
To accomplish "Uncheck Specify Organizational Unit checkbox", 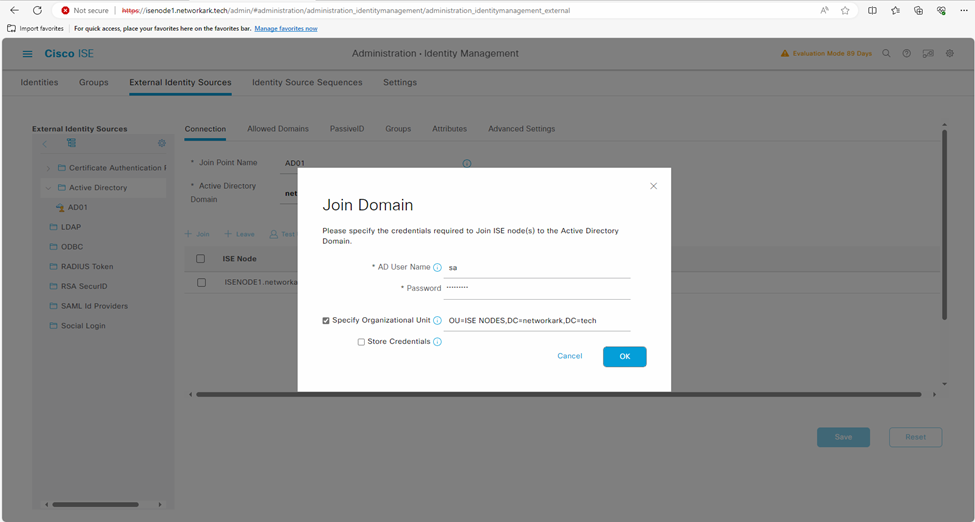I will point(326,321).
